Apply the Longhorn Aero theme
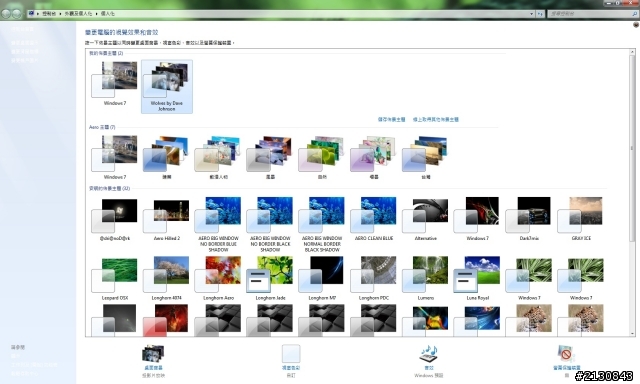Image resolution: width=640 pixels, height=384 pixels. point(218,278)
